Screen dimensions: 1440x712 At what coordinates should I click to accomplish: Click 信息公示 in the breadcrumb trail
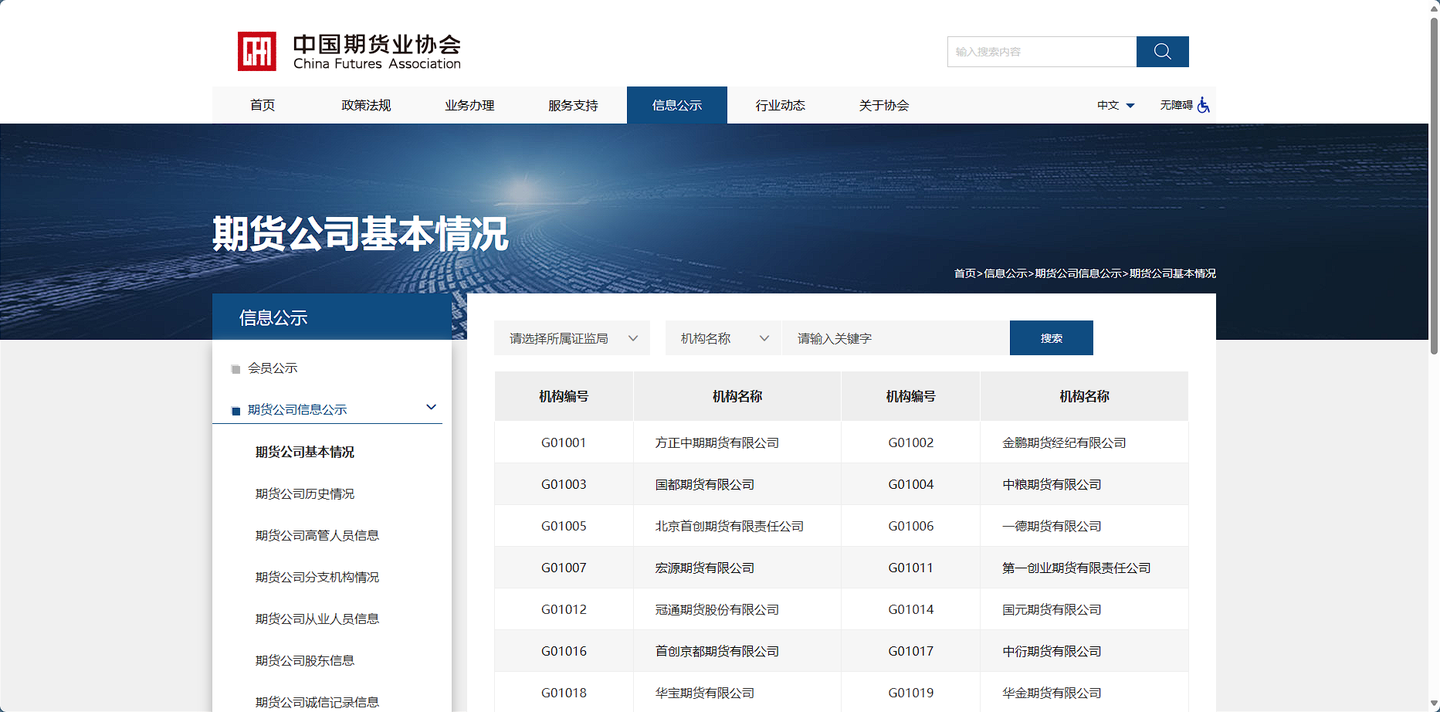1005,273
